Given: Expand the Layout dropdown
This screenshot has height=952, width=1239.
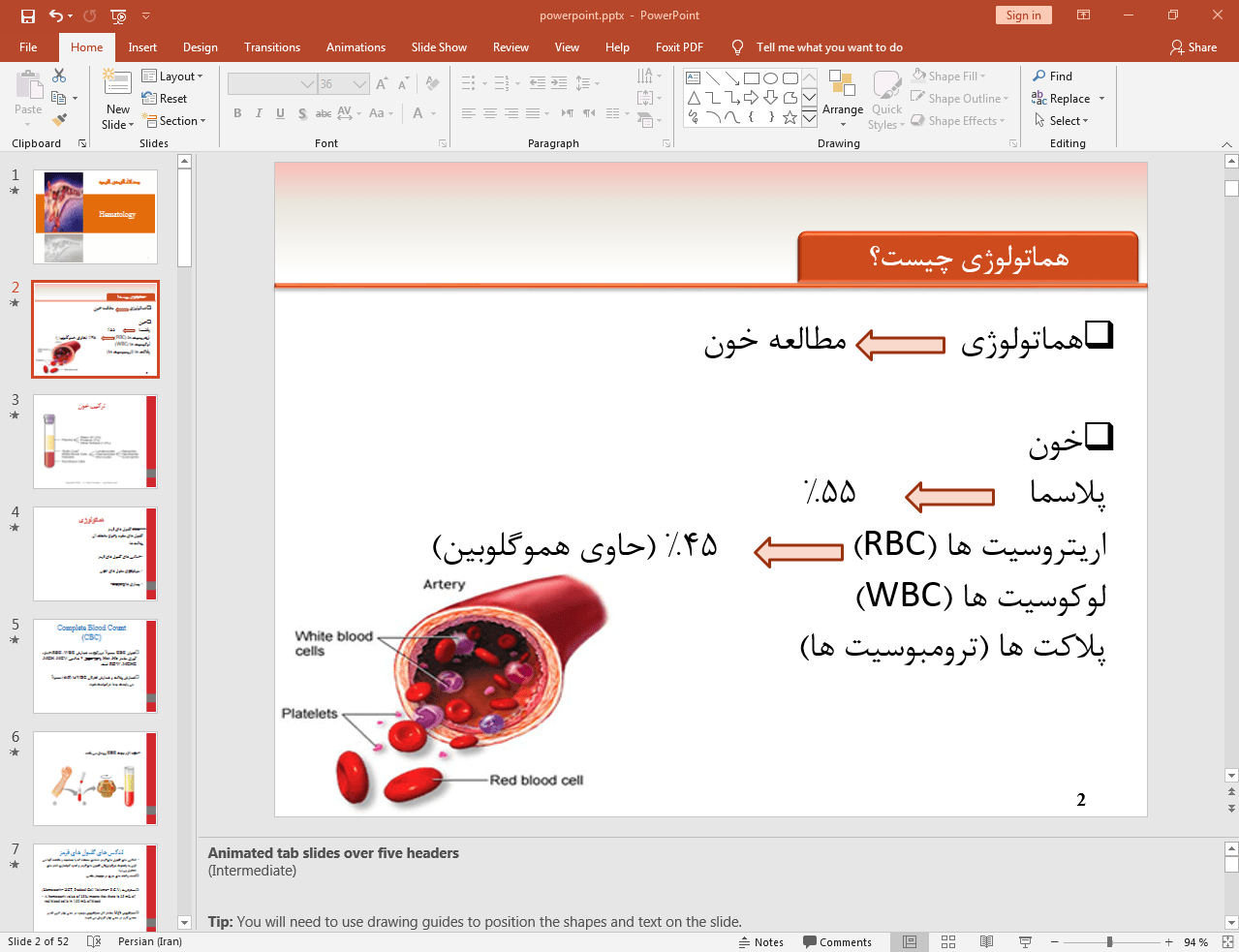Looking at the screenshot, I should click(x=172, y=77).
